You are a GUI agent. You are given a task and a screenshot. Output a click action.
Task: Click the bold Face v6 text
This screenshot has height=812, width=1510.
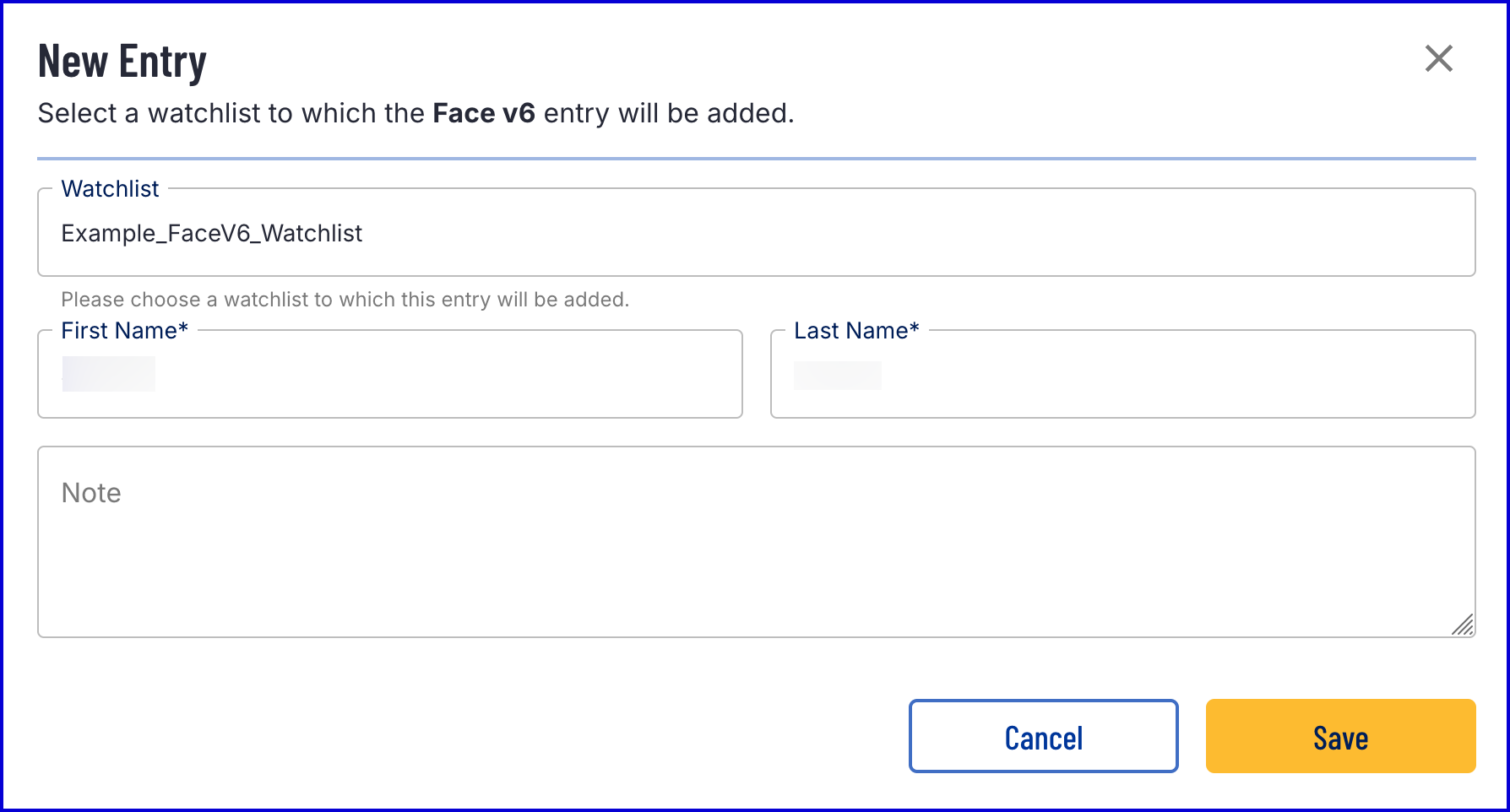(x=484, y=113)
